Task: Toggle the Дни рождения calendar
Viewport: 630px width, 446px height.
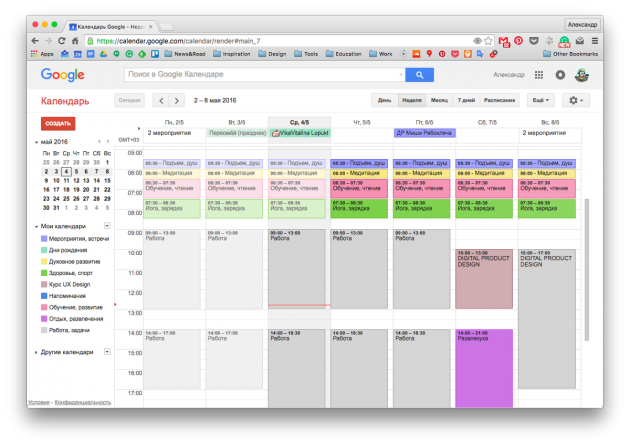Action: pos(44,249)
